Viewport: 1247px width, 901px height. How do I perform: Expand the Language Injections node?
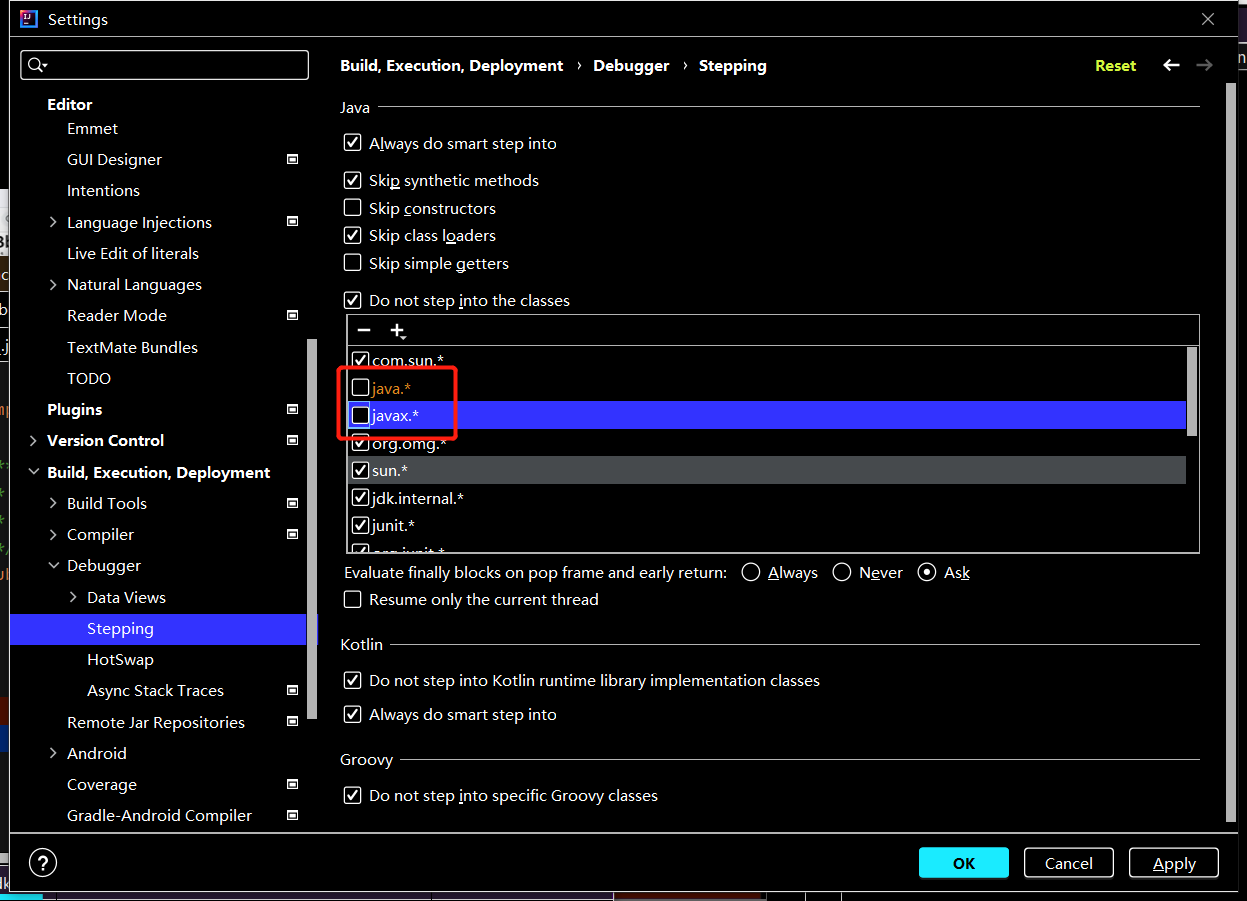tap(55, 222)
